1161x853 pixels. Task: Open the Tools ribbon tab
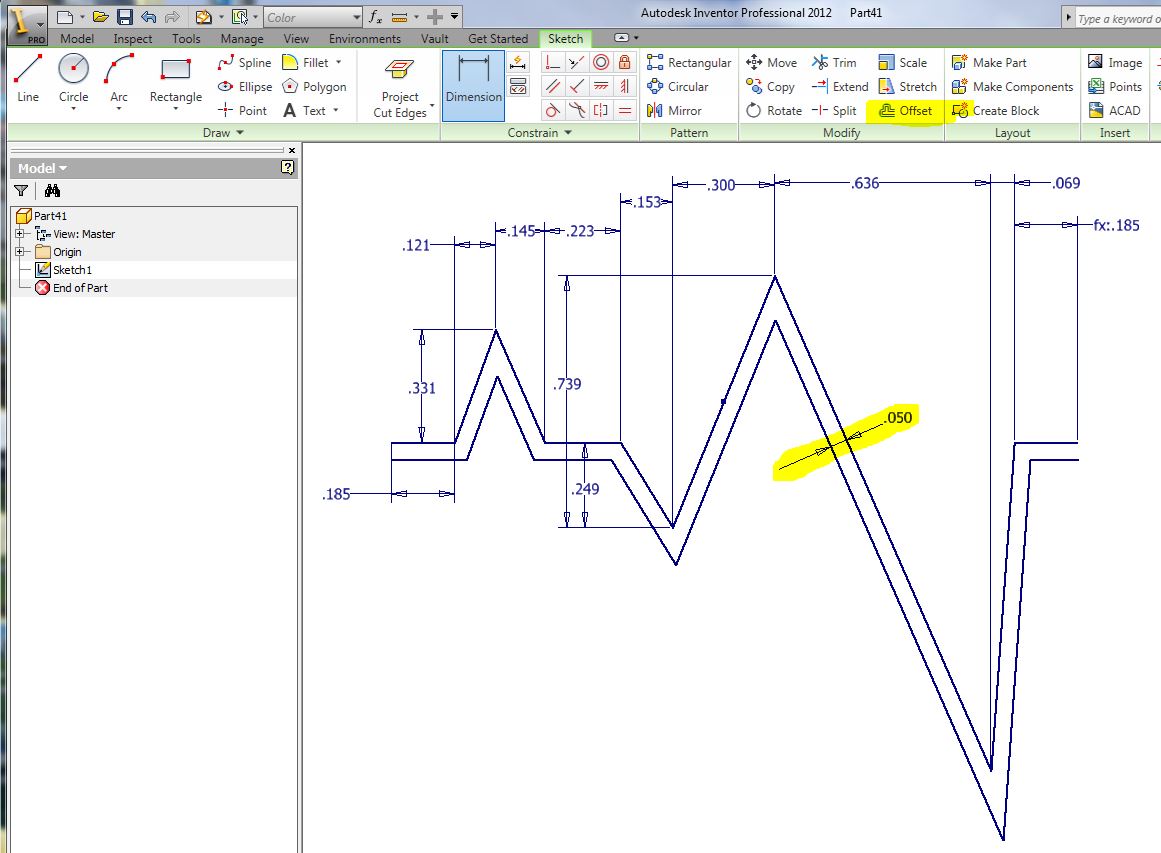tap(186, 39)
